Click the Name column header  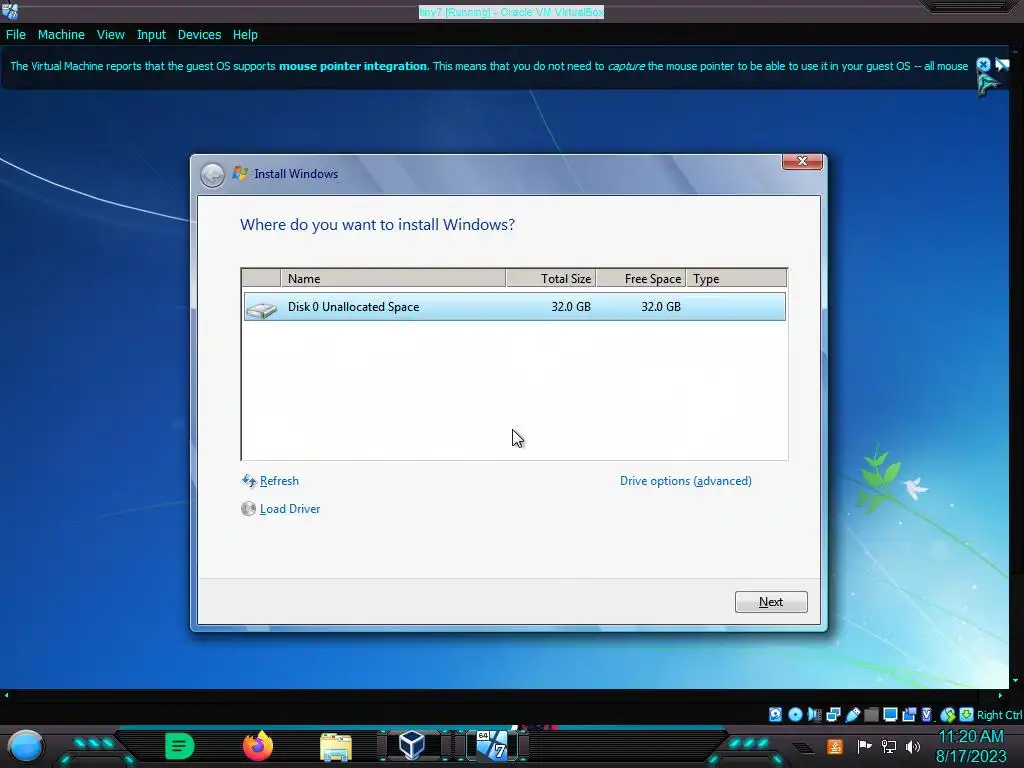[393, 279]
